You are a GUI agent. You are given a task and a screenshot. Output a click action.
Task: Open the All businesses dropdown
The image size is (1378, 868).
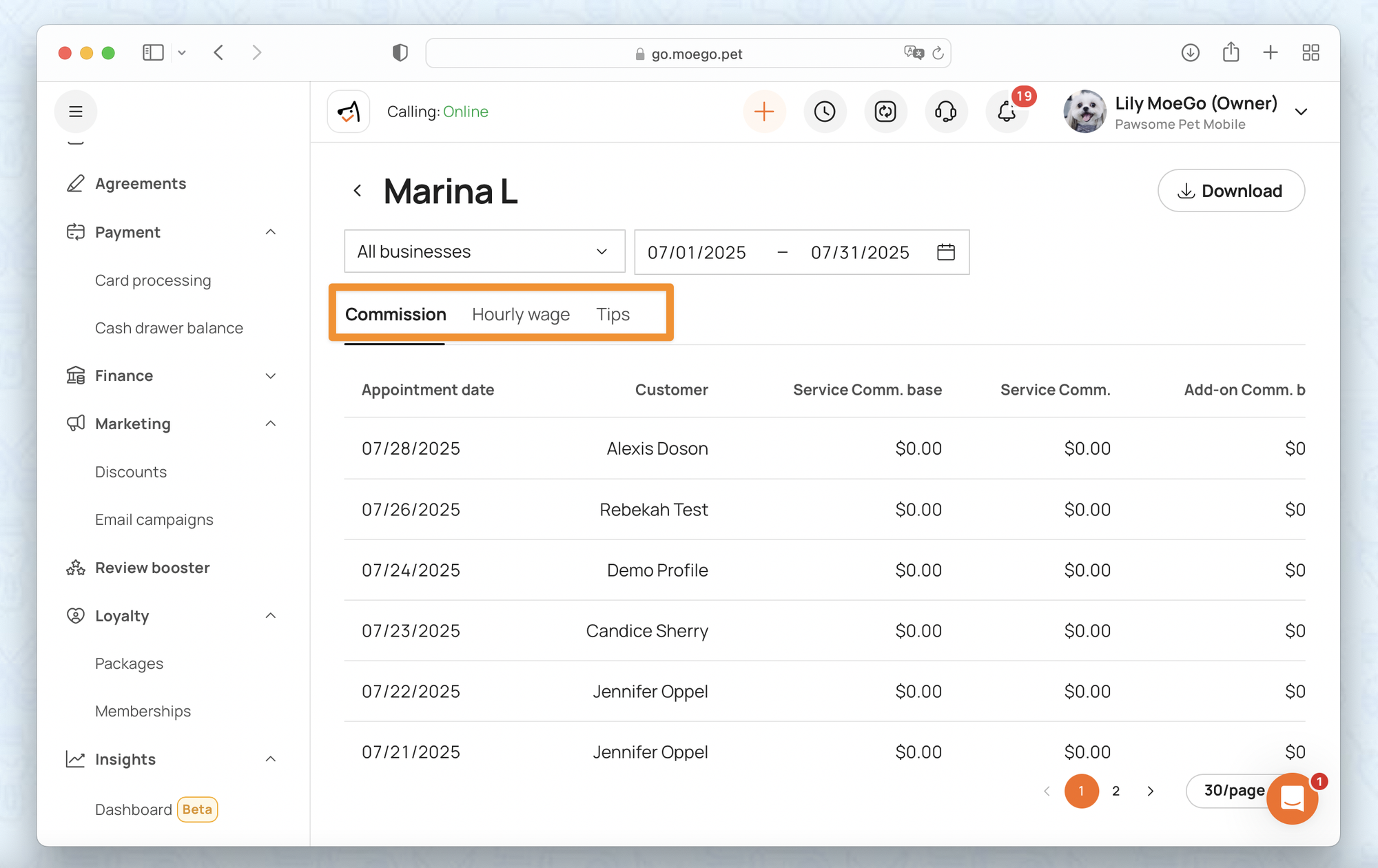[x=484, y=252]
